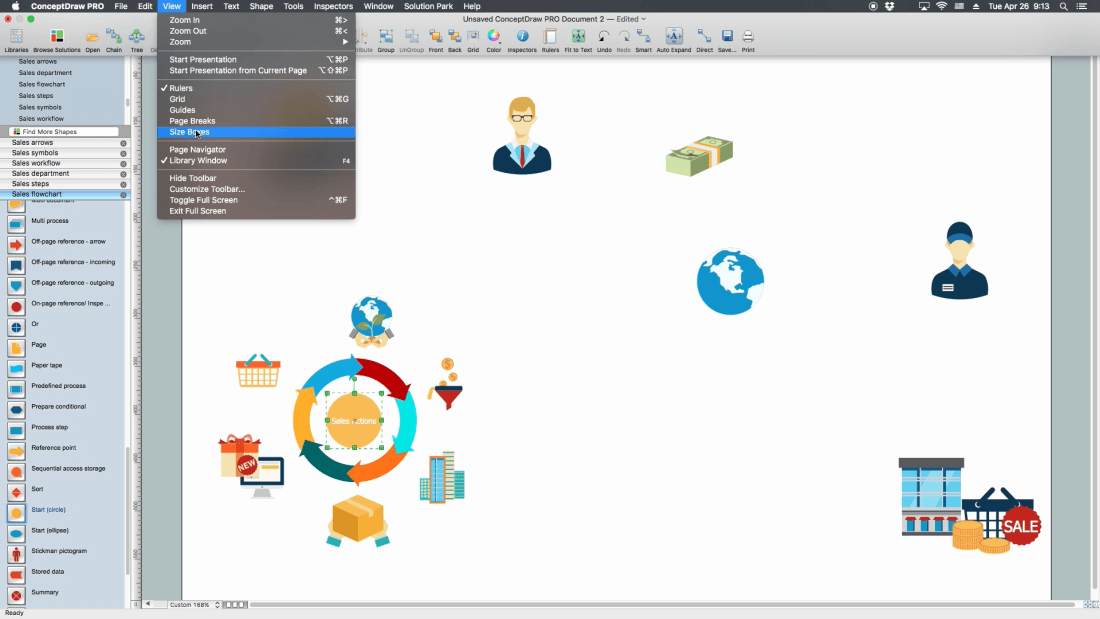Select the Smart connector tool
This screenshot has height=619, width=1100.
coord(643,40)
